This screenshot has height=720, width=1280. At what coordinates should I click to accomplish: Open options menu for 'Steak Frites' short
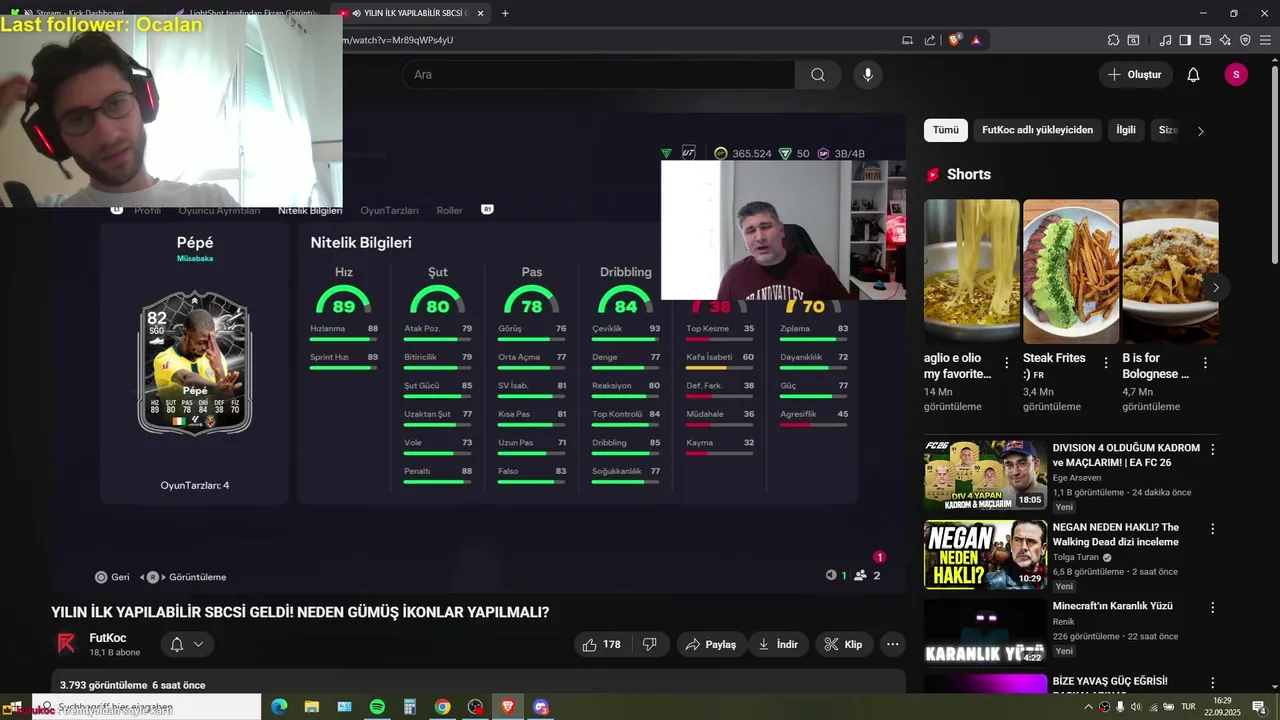(x=1106, y=363)
